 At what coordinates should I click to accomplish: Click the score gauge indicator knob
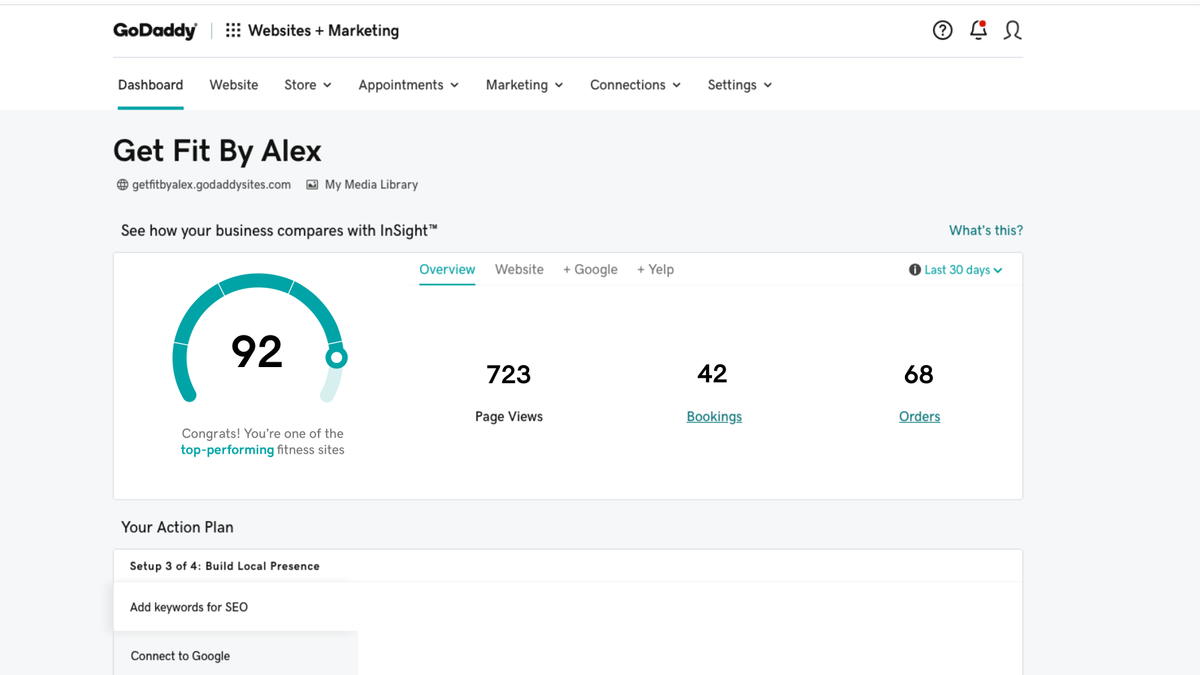click(x=337, y=357)
